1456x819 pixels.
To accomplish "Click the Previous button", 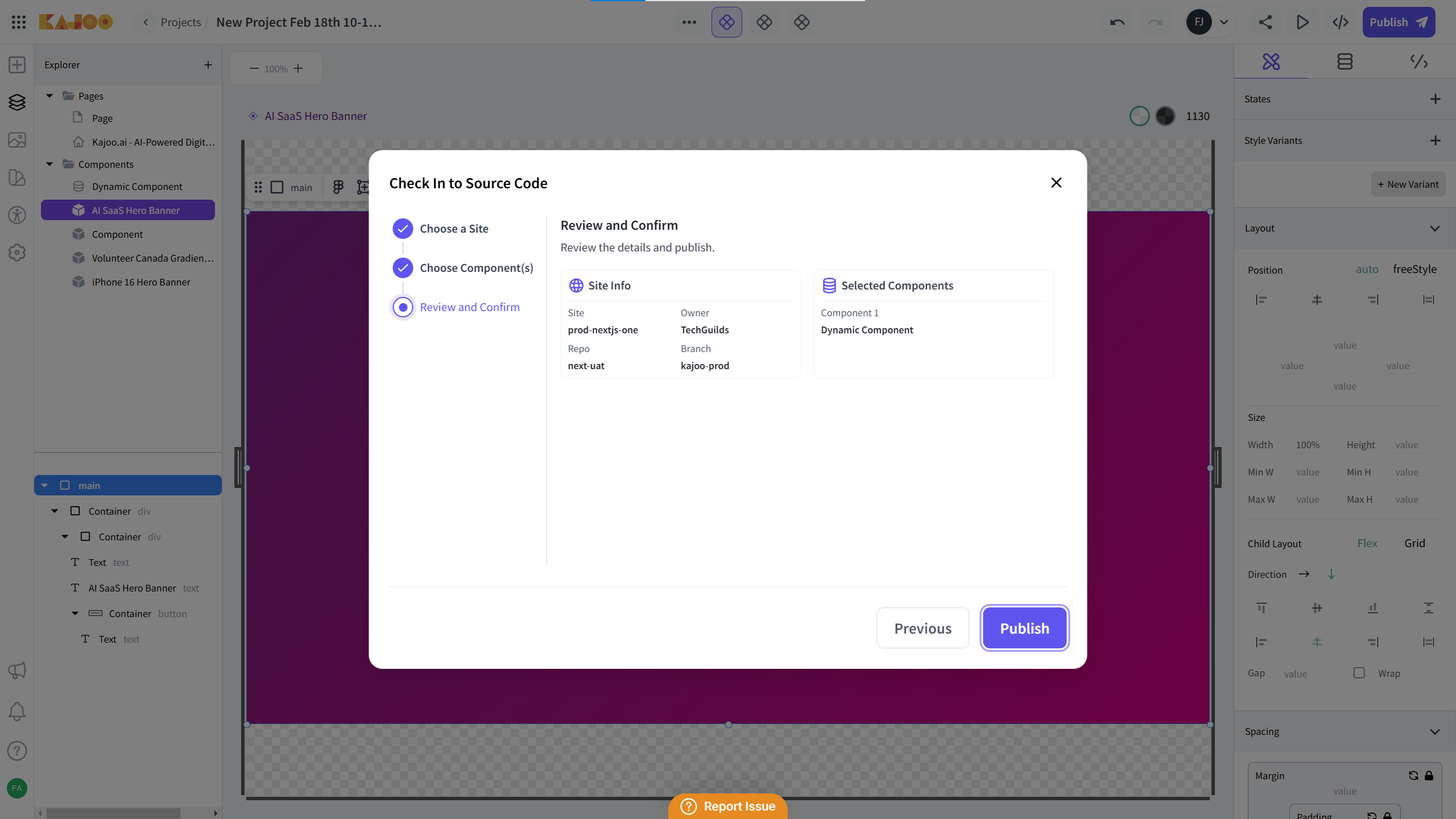I will click(923, 628).
